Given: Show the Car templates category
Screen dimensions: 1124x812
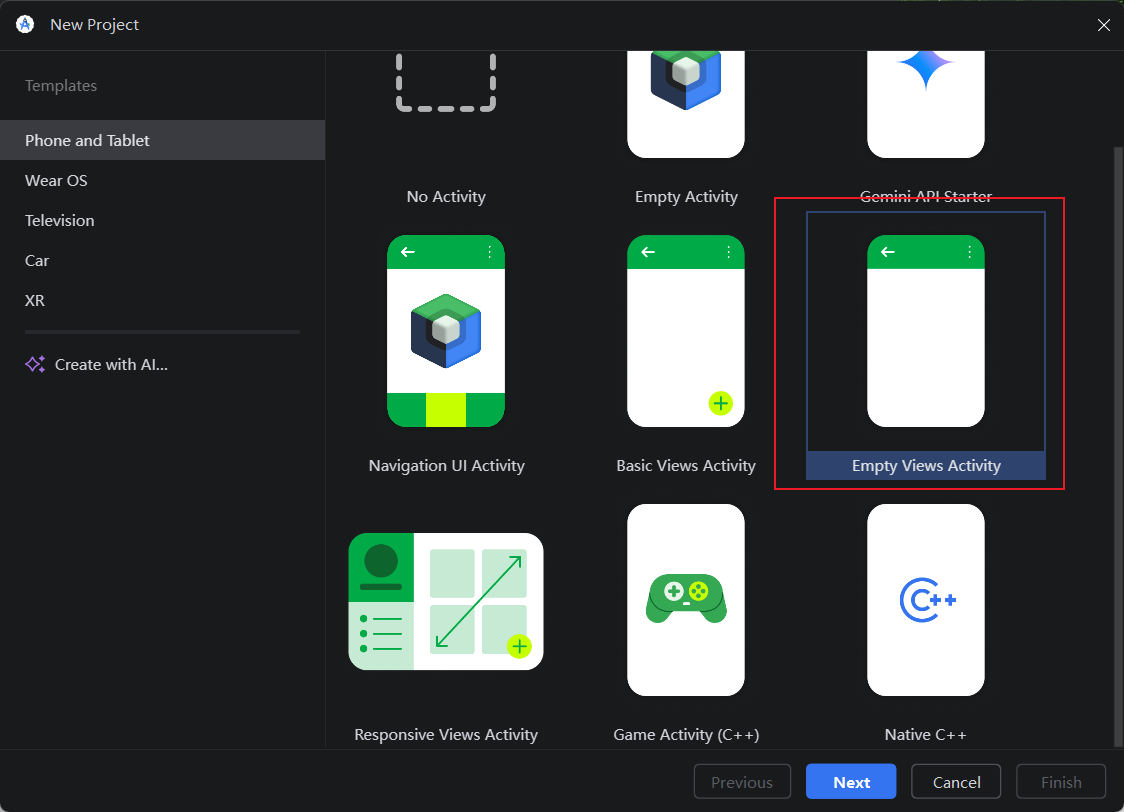Looking at the screenshot, I should pyautogui.click(x=163, y=260).
